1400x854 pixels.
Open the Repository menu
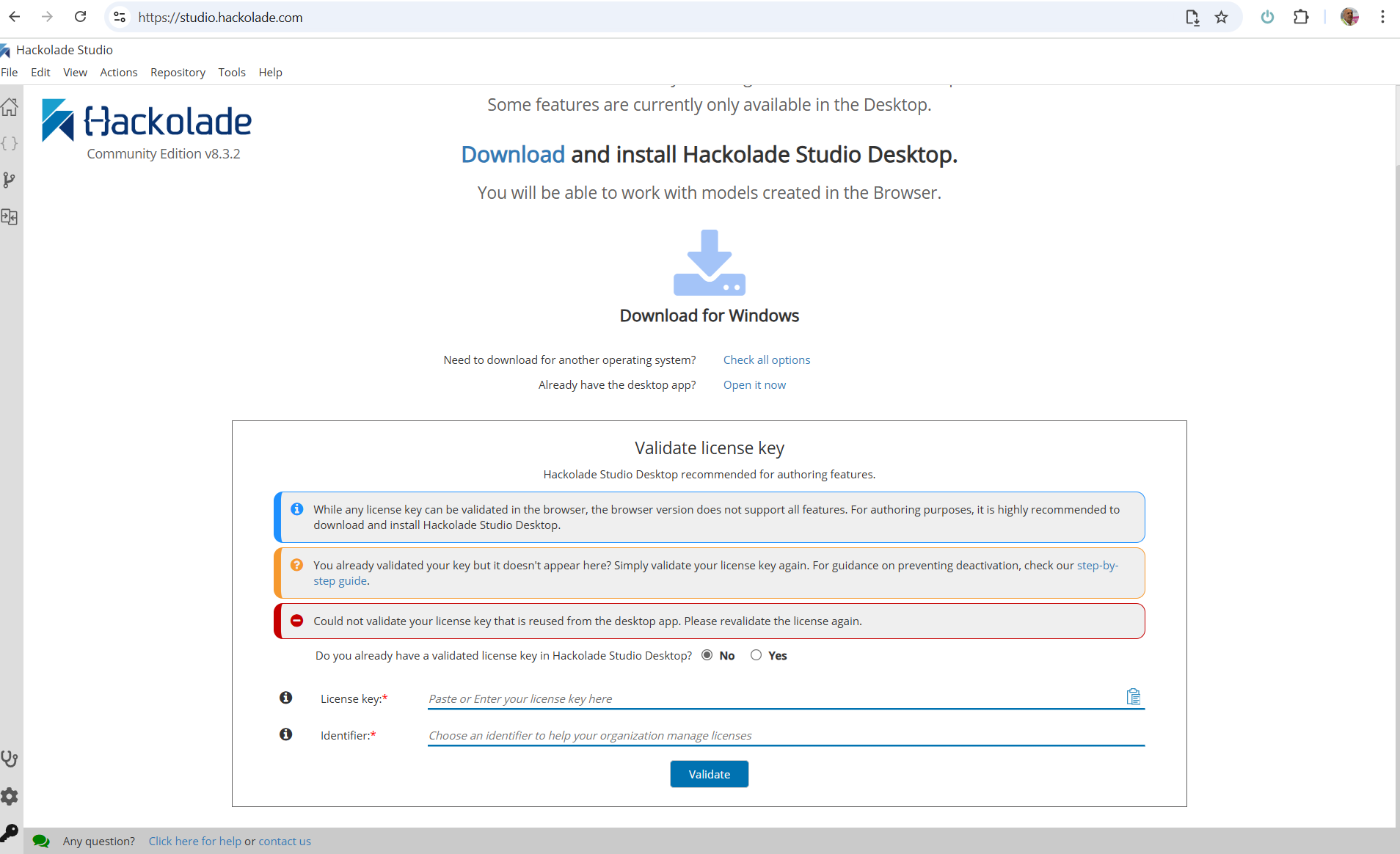point(178,72)
